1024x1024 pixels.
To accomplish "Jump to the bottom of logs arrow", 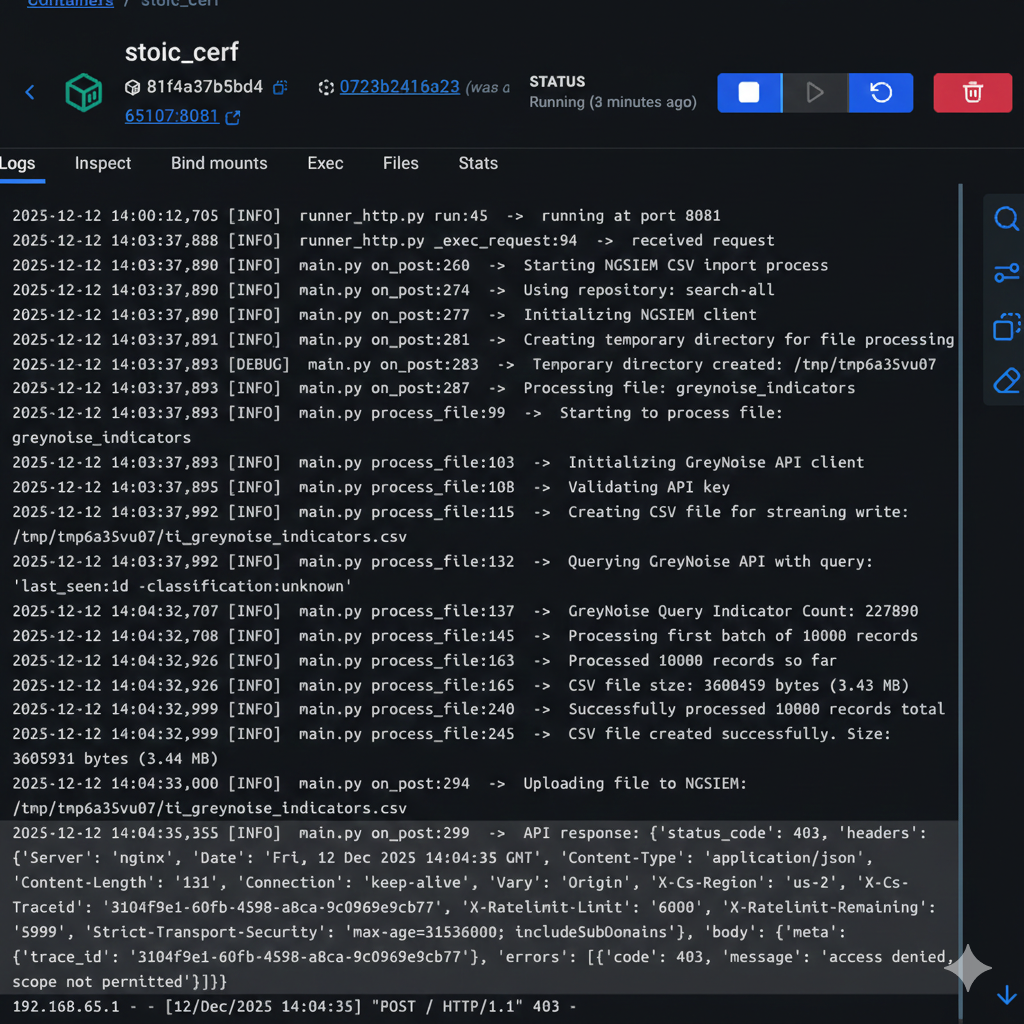I will (1006, 995).
